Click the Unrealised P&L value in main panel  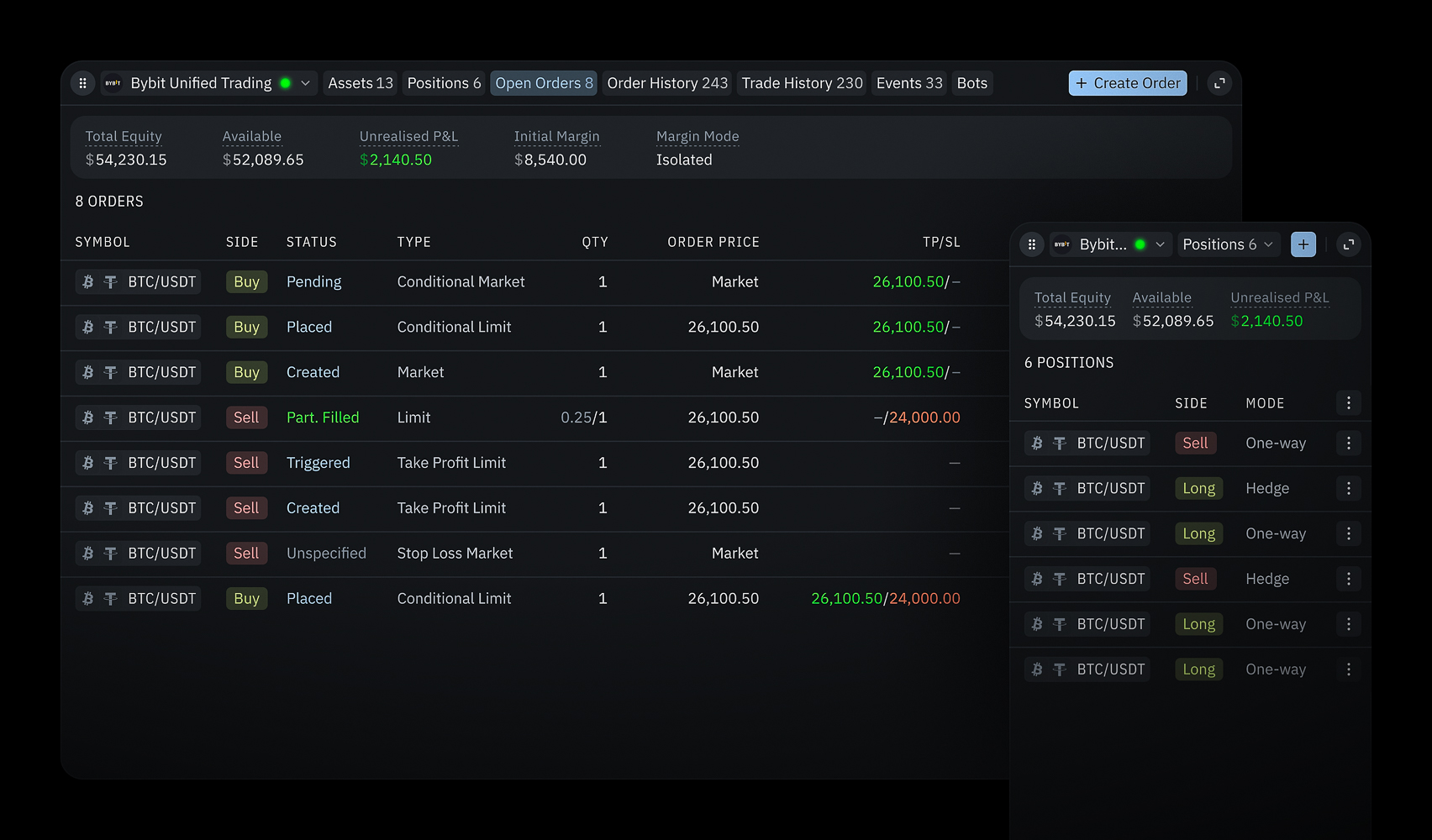pyautogui.click(x=396, y=160)
